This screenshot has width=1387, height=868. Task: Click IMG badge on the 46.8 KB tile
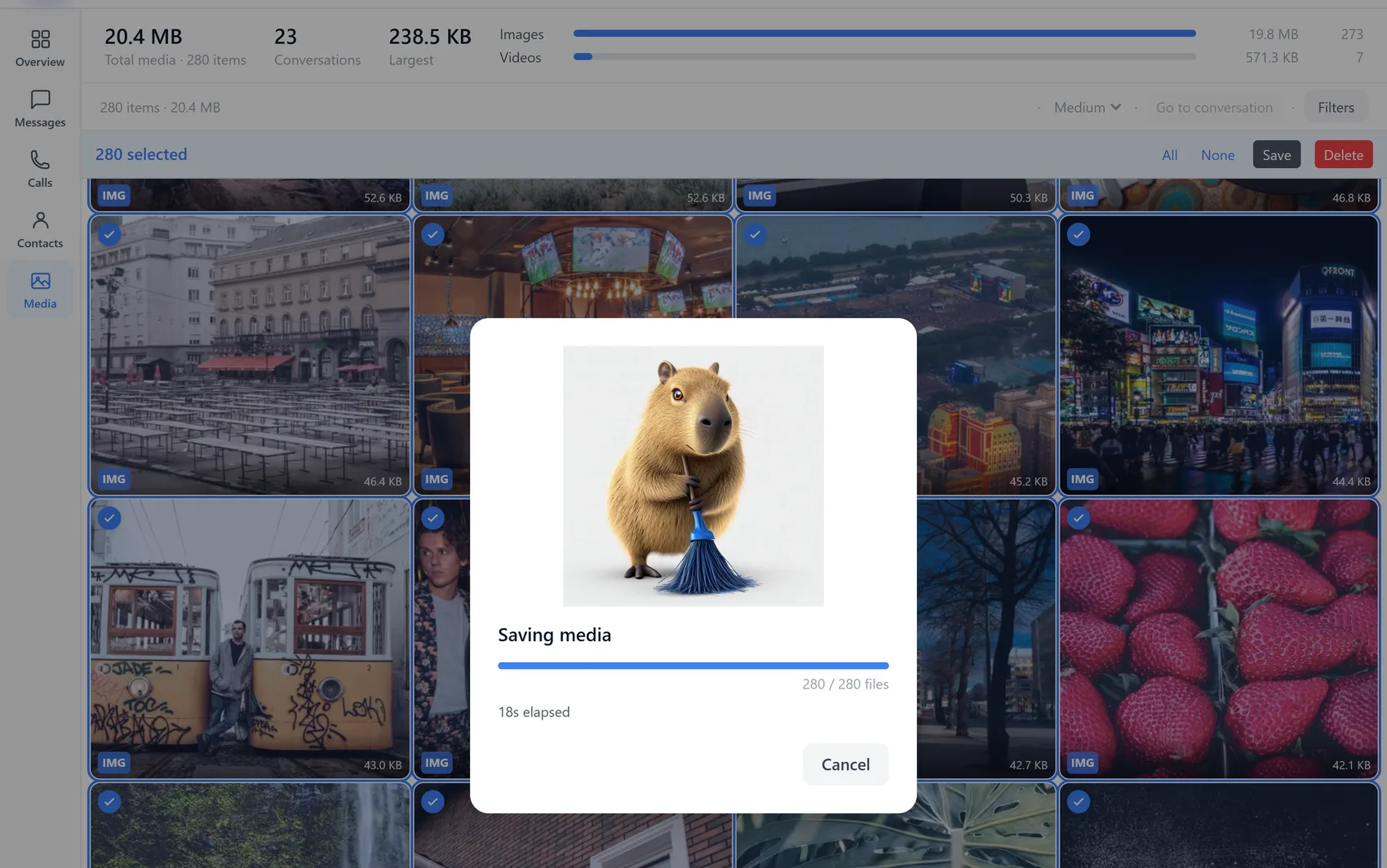pyautogui.click(x=1083, y=196)
